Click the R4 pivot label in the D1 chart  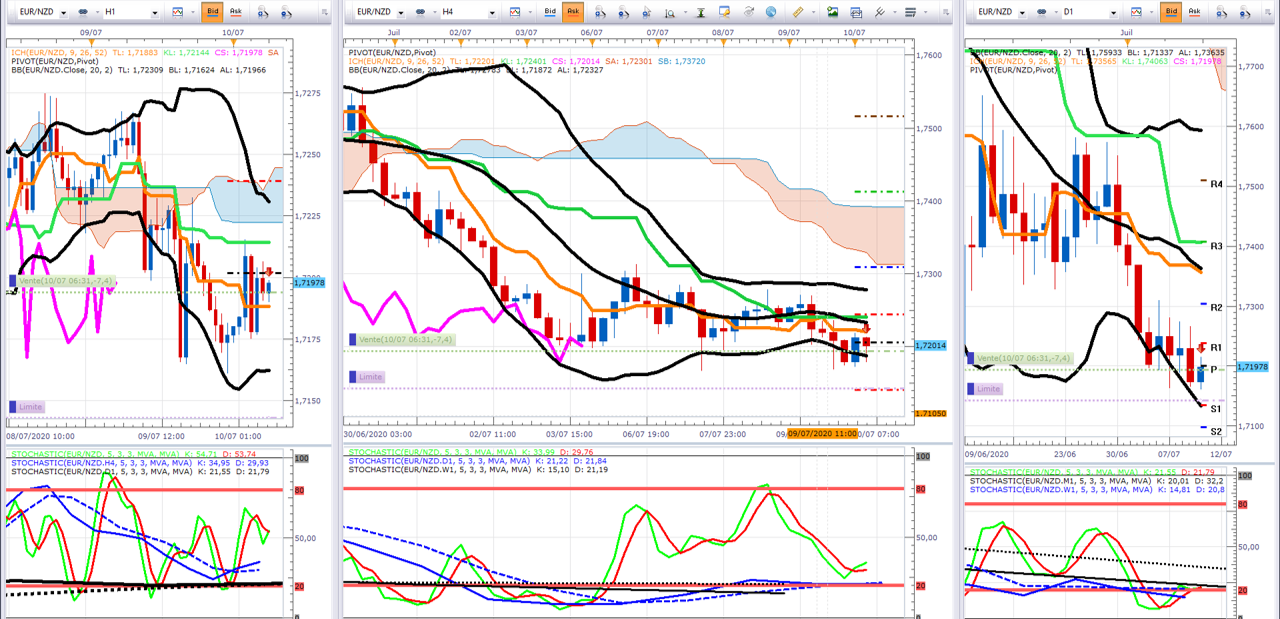click(1217, 185)
